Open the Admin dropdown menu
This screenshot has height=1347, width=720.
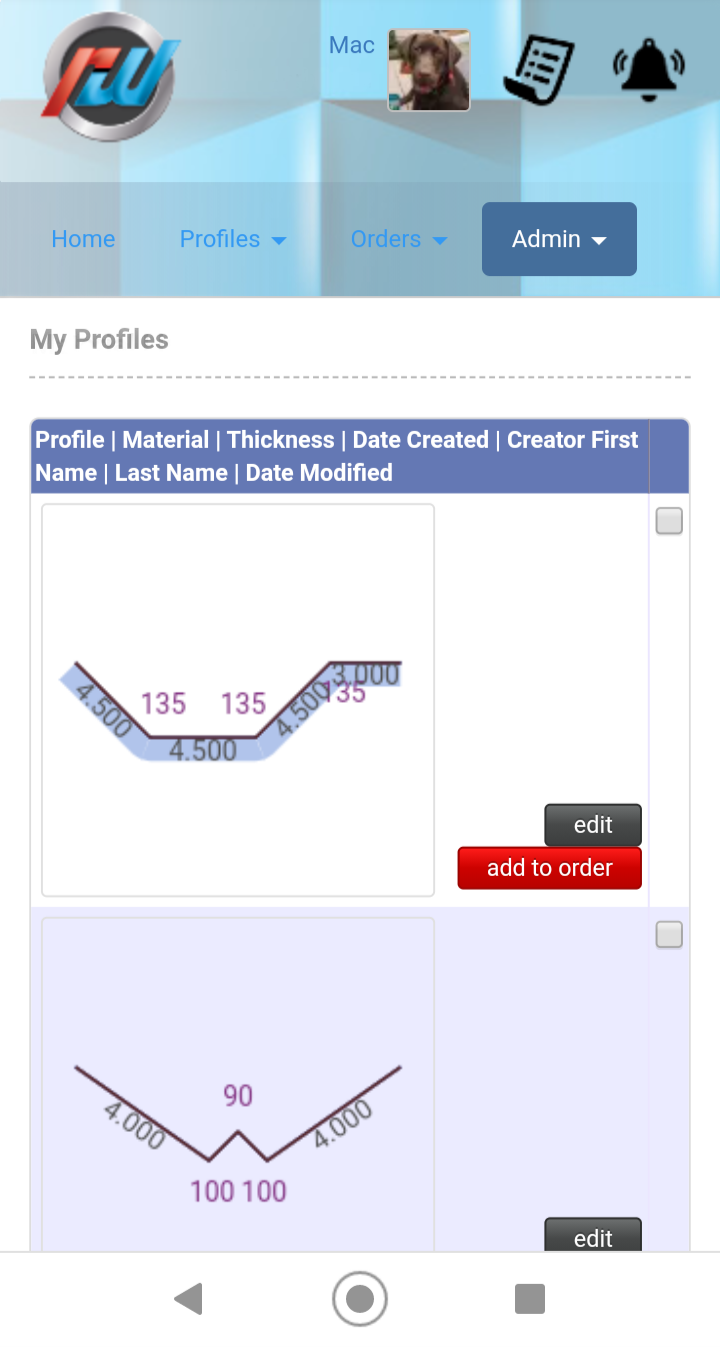pos(559,239)
